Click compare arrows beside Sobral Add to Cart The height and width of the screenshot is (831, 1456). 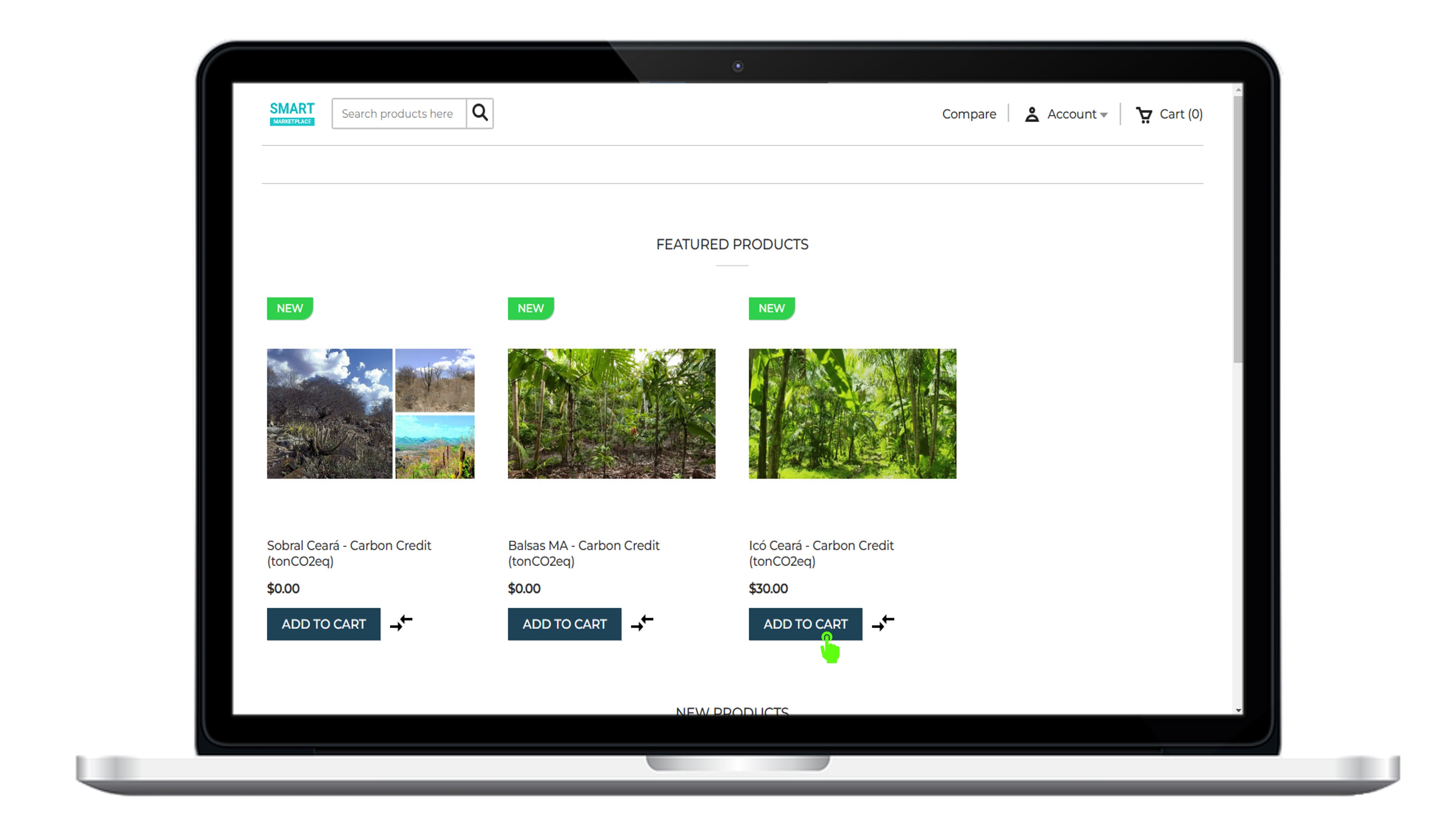pyautogui.click(x=401, y=624)
